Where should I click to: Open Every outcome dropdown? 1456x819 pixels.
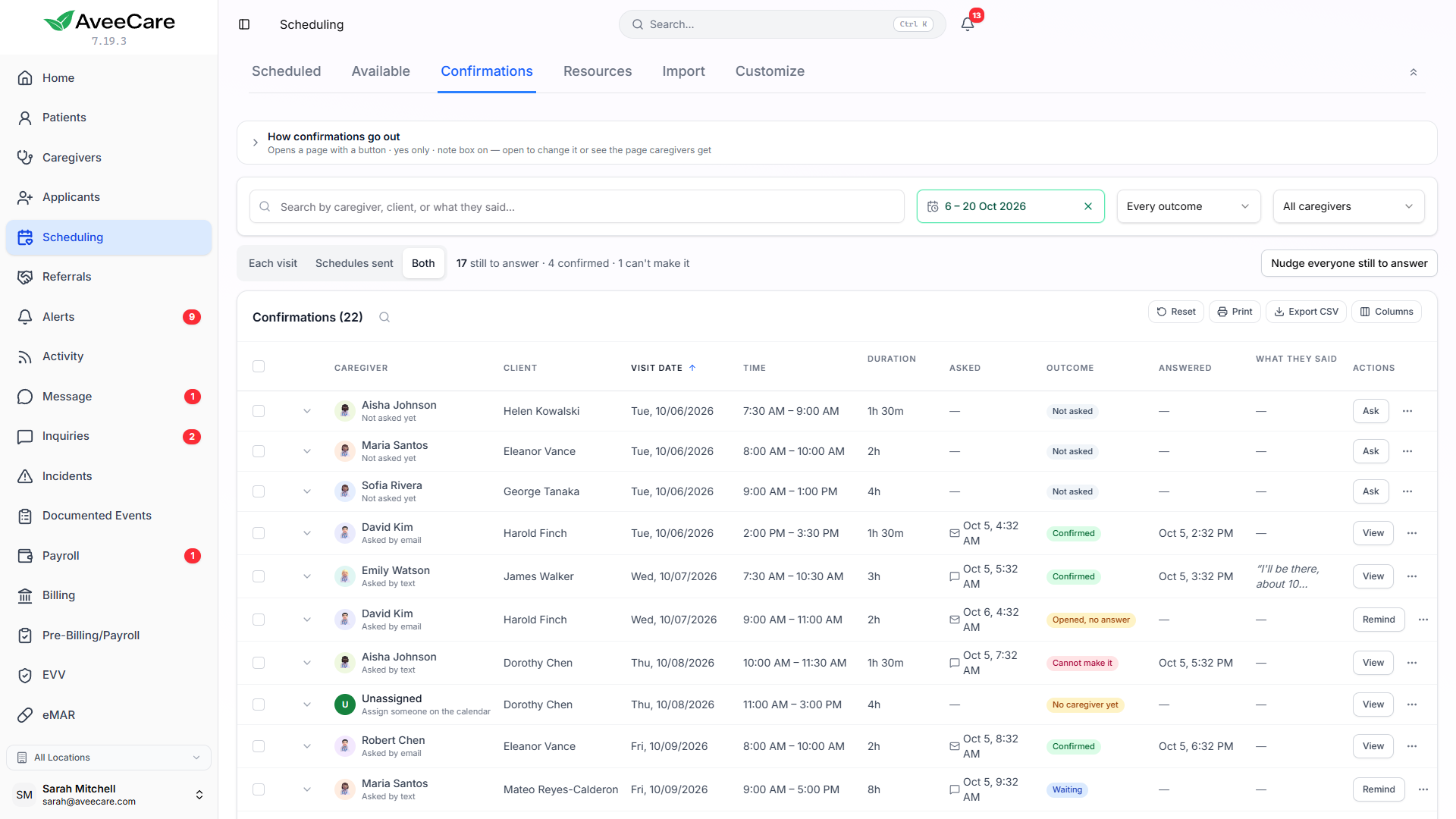(x=1188, y=206)
